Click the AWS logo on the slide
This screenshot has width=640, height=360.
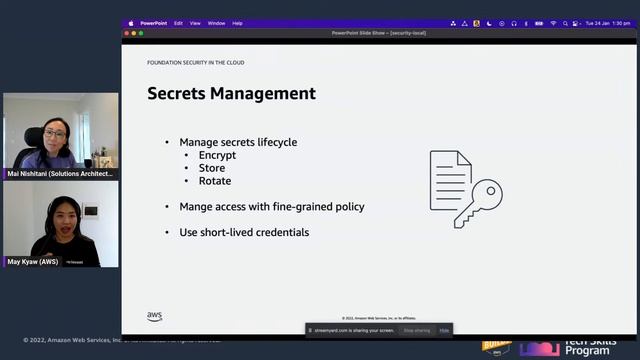(155, 316)
